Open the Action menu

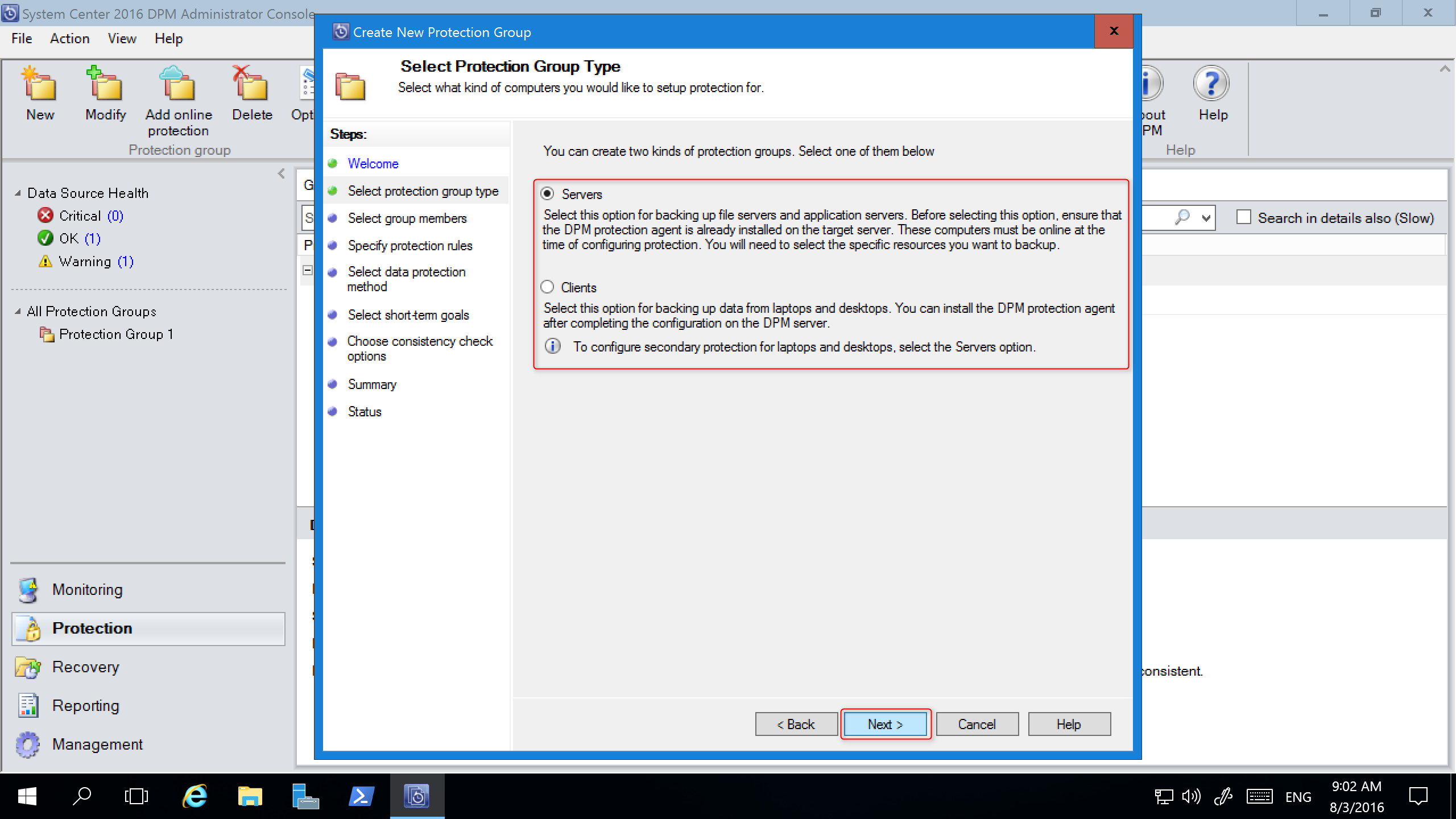click(68, 38)
